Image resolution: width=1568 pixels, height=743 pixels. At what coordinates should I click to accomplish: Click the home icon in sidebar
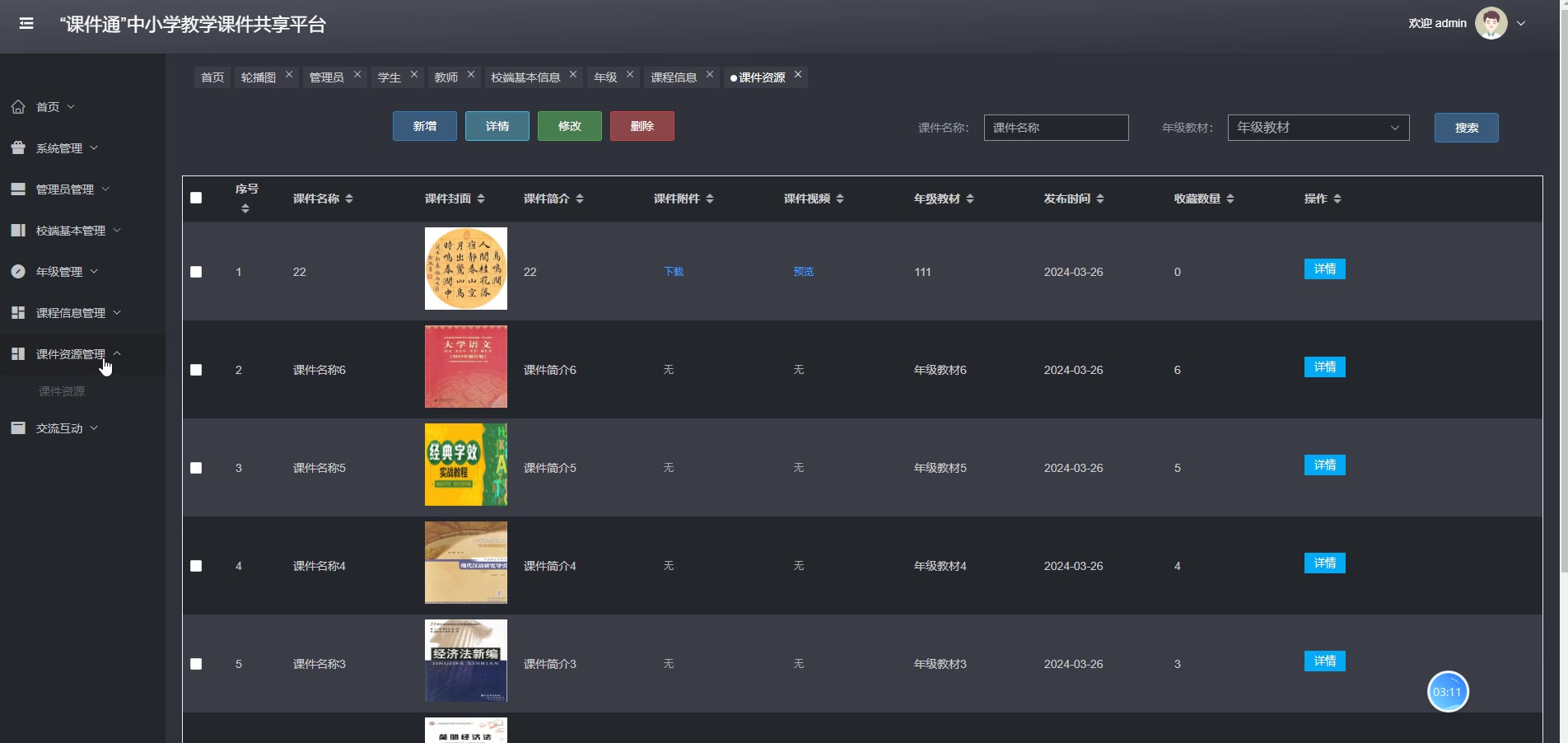(18, 107)
